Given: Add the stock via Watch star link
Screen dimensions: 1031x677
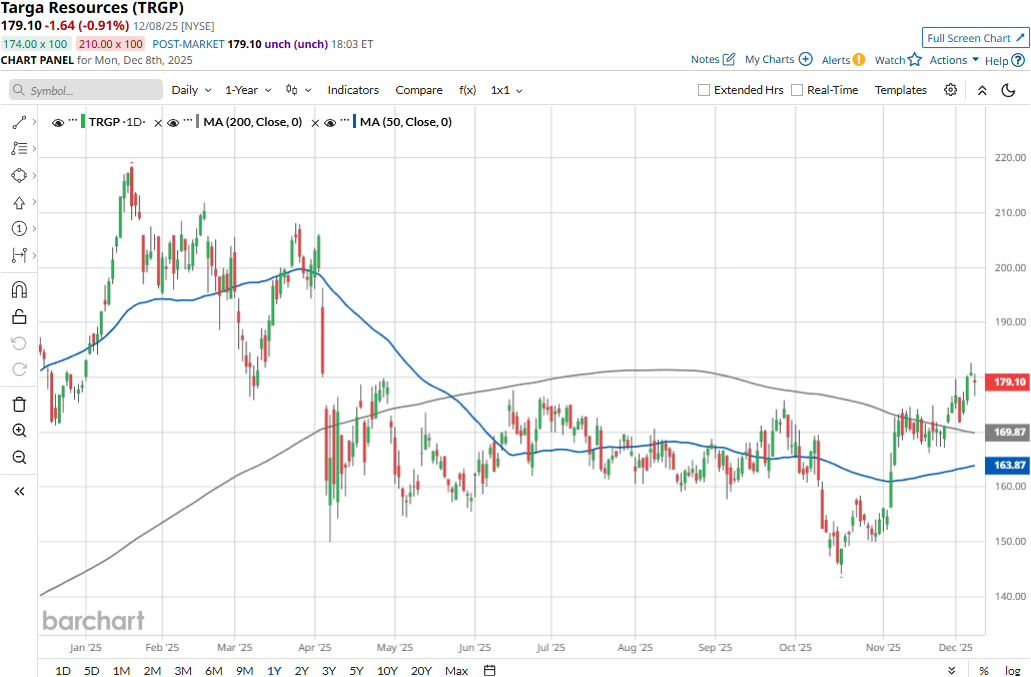Looking at the screenshot, I should [898, 60].
